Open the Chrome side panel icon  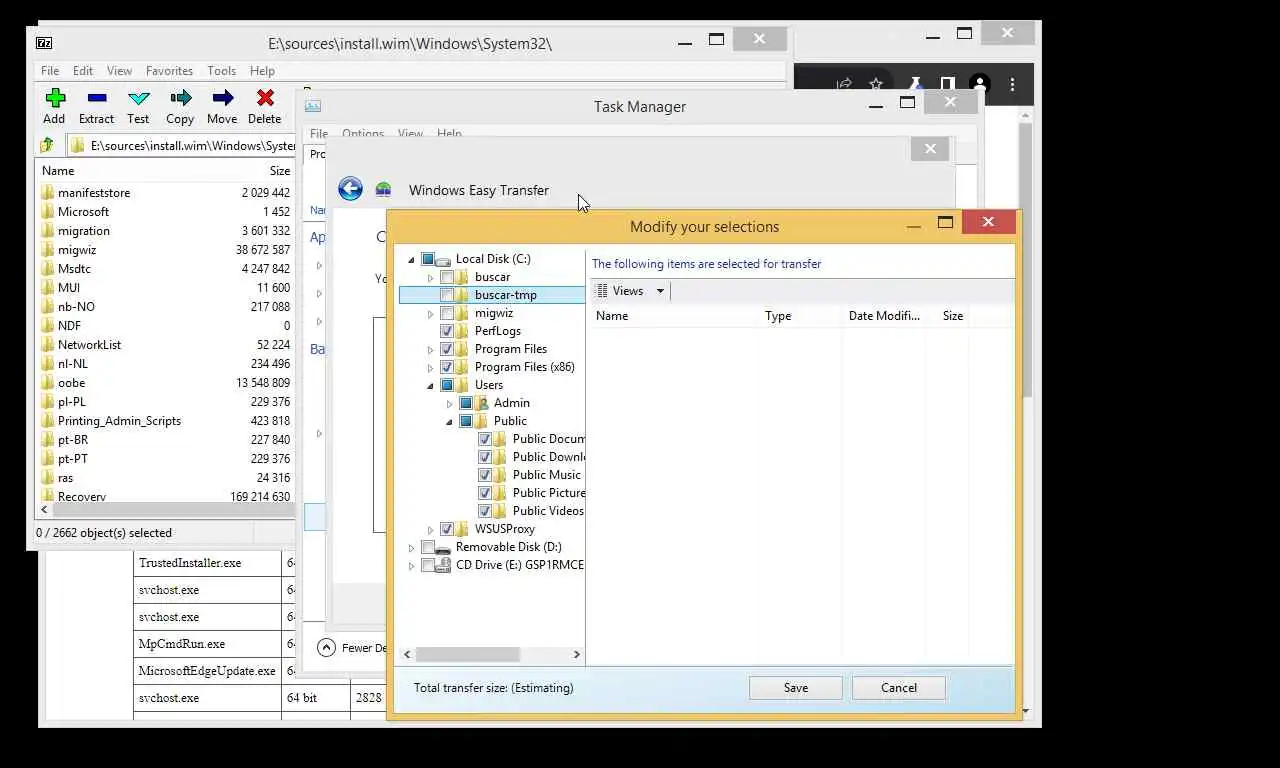click(947, 85)
